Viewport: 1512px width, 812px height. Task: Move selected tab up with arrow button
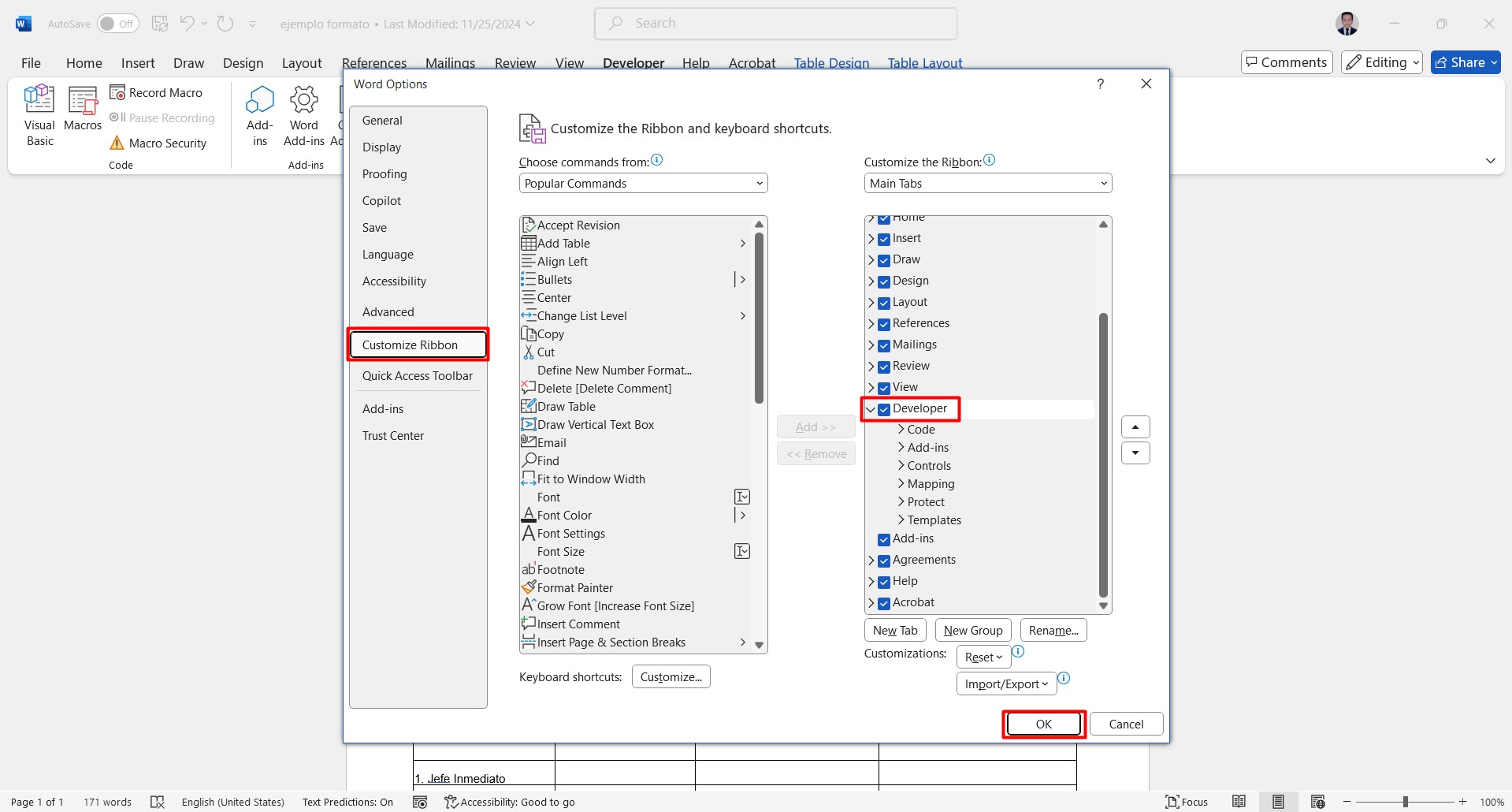tap(1135, 427)
